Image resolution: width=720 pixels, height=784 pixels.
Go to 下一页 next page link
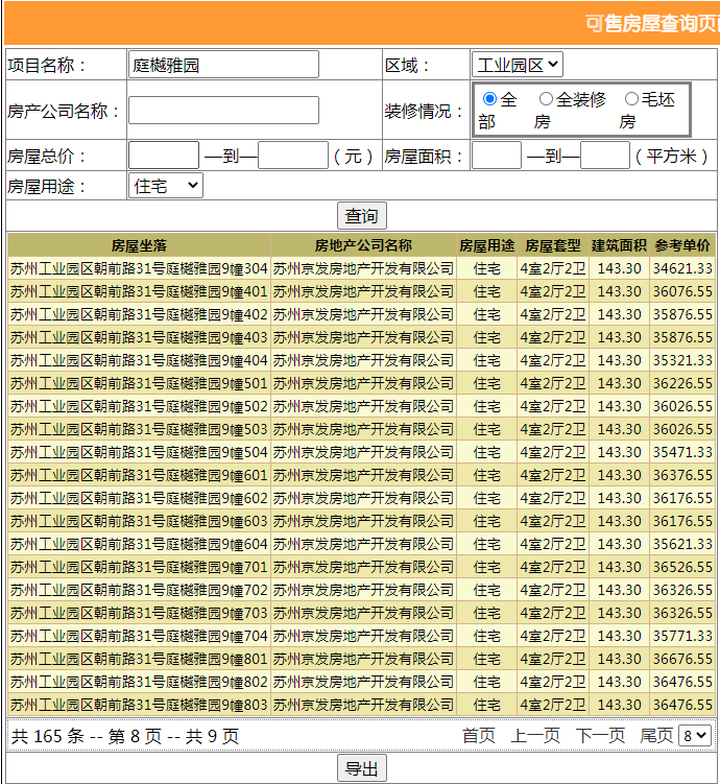600,736
